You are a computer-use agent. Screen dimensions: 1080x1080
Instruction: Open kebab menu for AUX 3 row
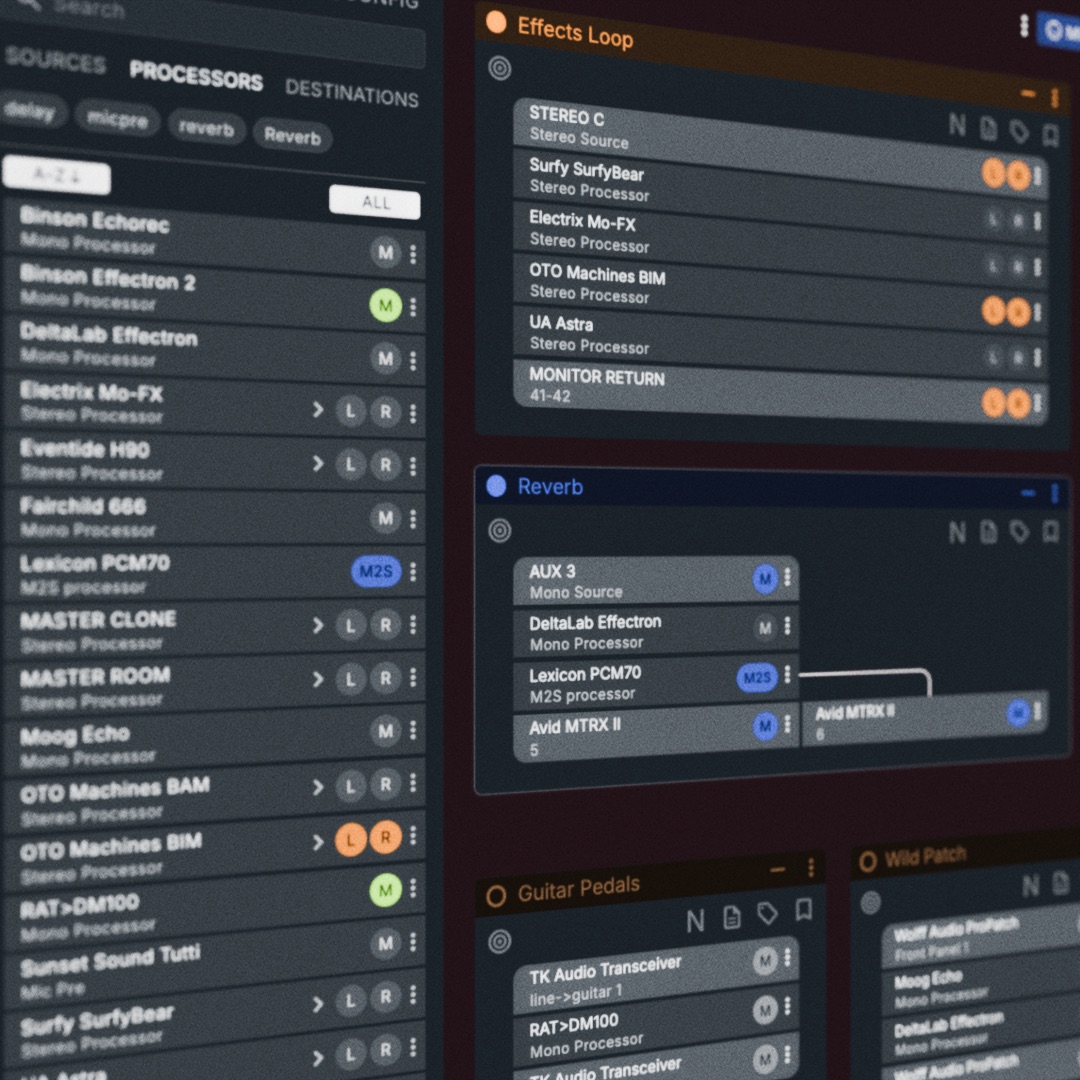(x=787, y=577)
